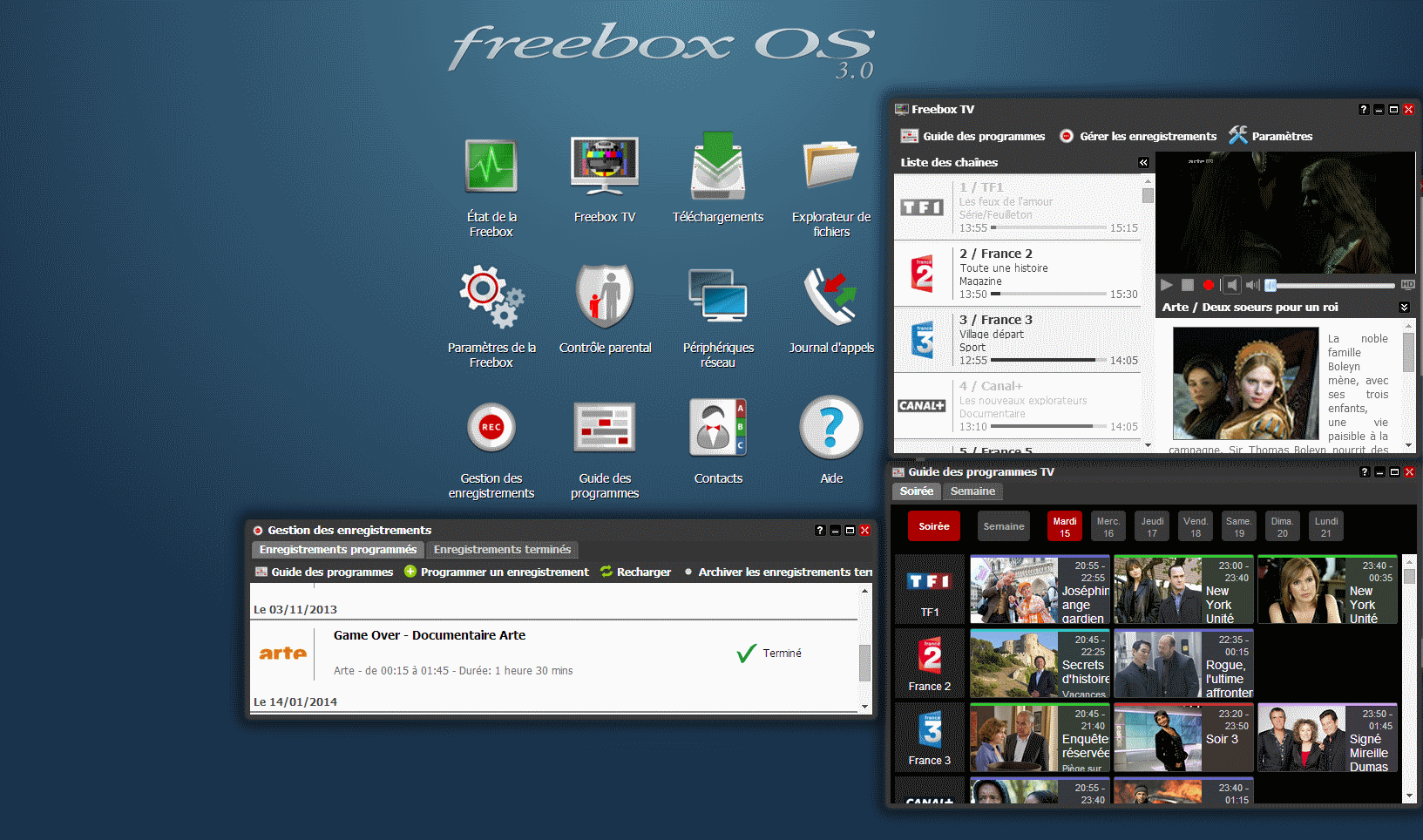This screenshot has width=1423, height=840.
Task: Toggle mute in the TV player
Action: (x=1231, y=285)
